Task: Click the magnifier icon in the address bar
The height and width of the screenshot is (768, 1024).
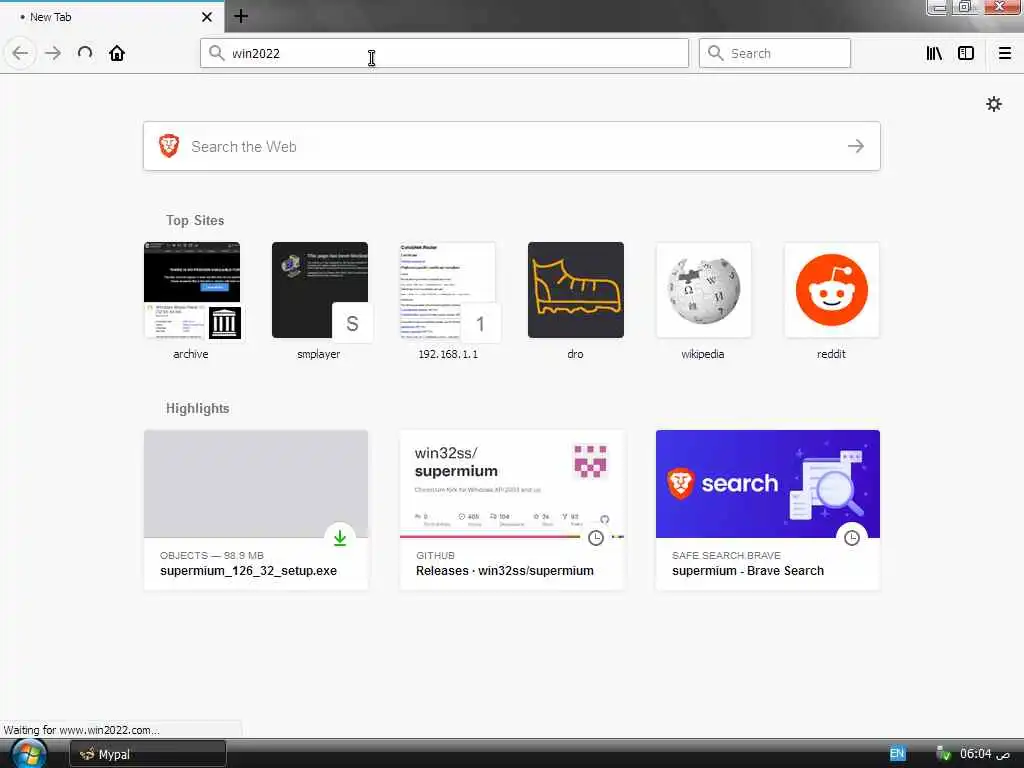Action: (216, 53)
